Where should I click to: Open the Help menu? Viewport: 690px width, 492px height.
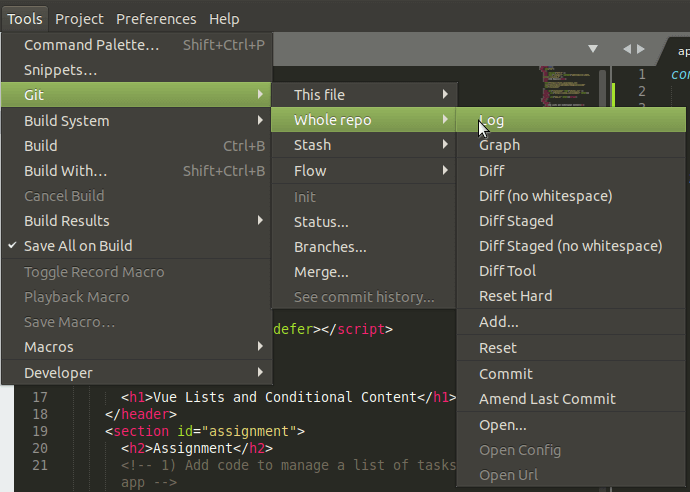pos(224,19)
